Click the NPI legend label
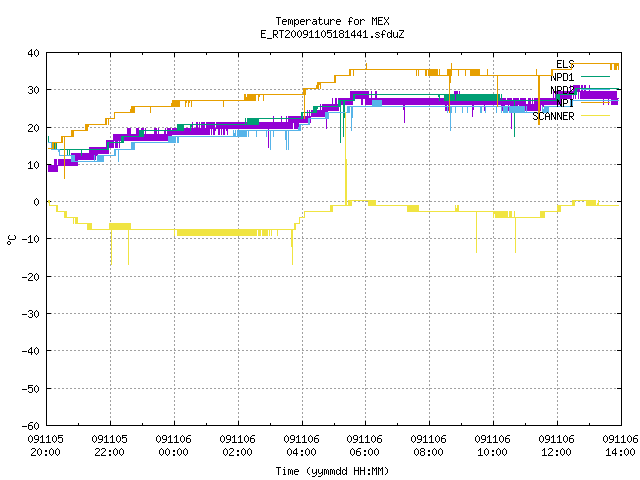 tap(565, 103)
